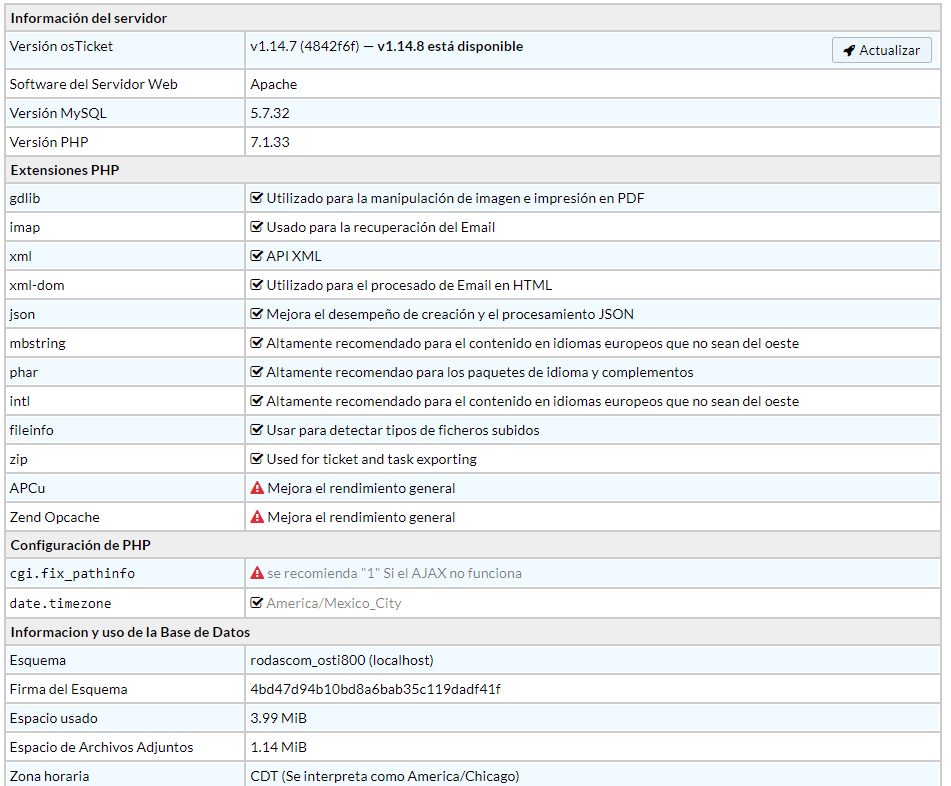Click the fileinfo check mark
Image resolution: width=951 pixels, height=786 pixels.
click(257, 430)
